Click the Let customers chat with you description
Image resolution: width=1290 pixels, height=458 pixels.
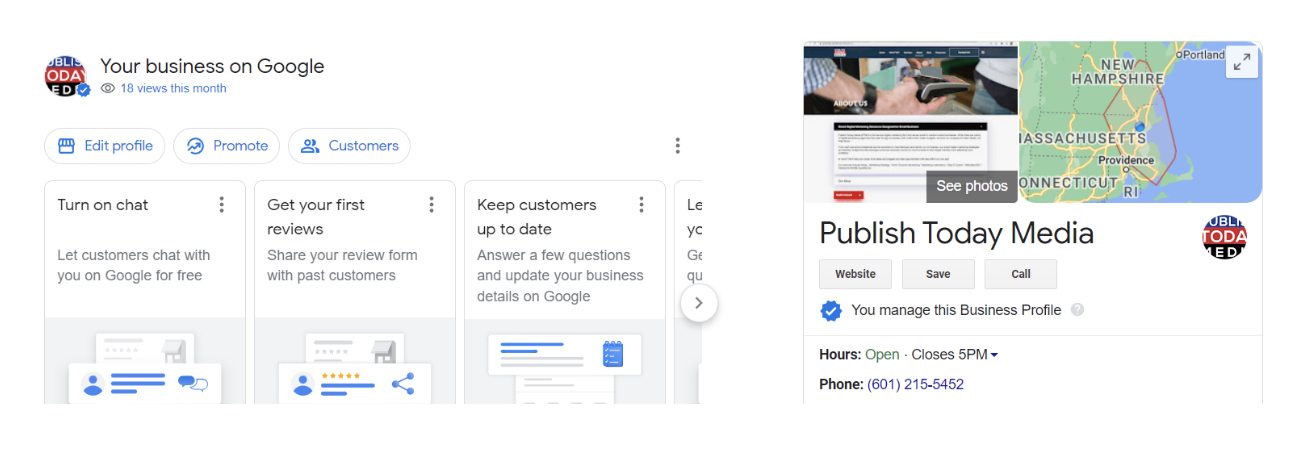pos(134,265)
